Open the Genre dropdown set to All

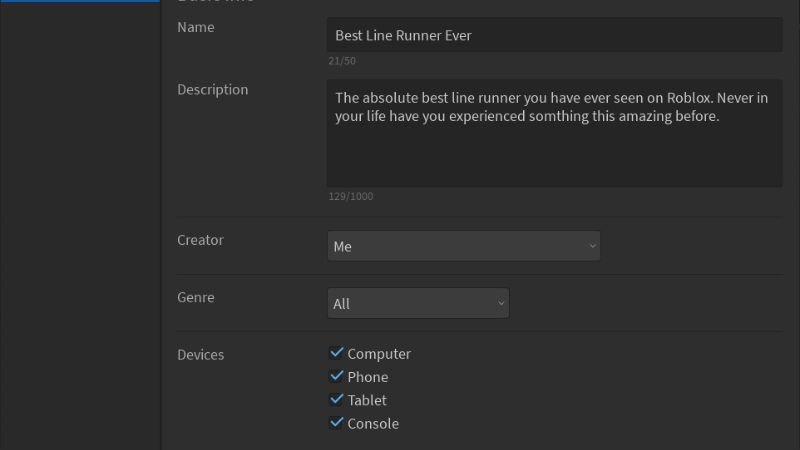[418, 303]
